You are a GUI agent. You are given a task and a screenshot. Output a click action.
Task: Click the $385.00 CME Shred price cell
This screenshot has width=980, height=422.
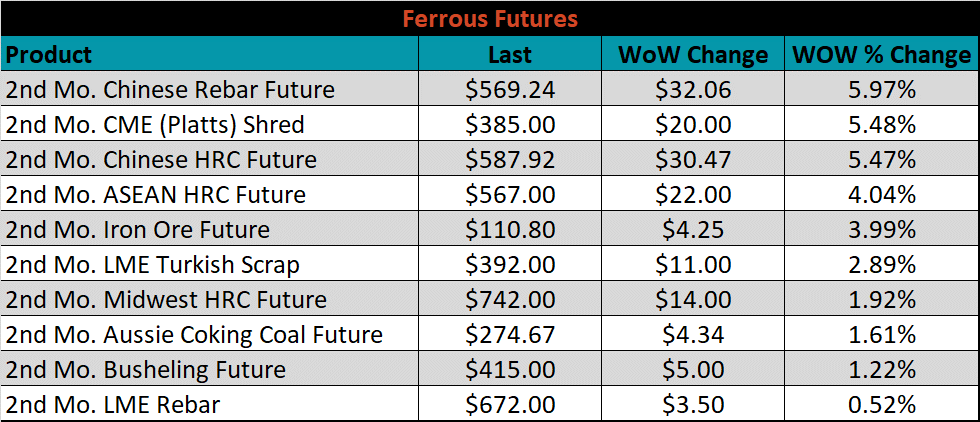click(x=510, y=124)
